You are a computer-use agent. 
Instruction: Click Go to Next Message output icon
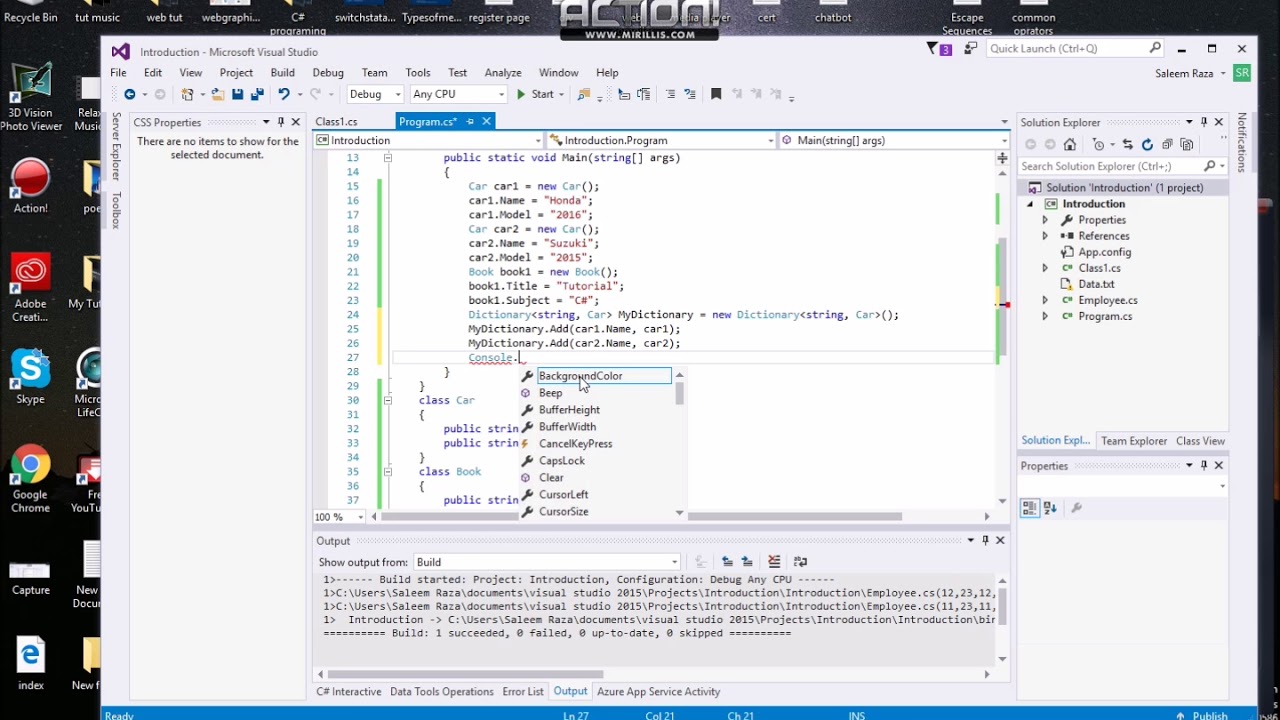tap(746, 562)
